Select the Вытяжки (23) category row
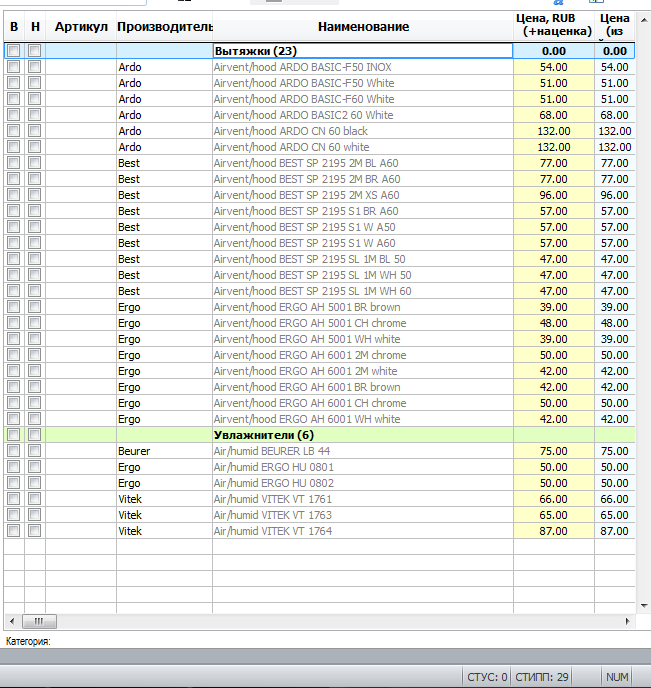651x688 pixels. tap(319, 51)
